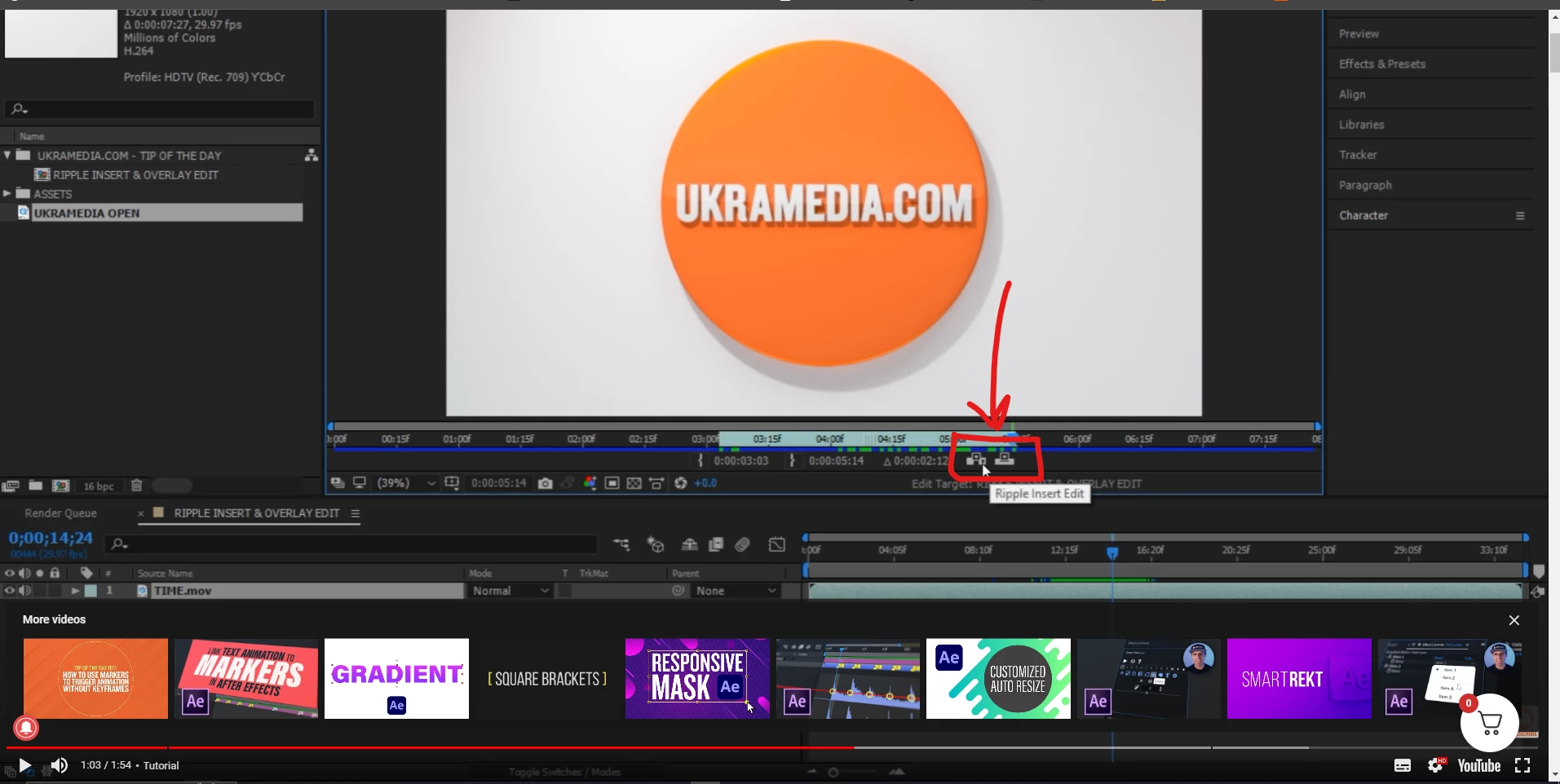Open the Align panel
The image size is (1560, 784).
click(x=1352, y=95)
